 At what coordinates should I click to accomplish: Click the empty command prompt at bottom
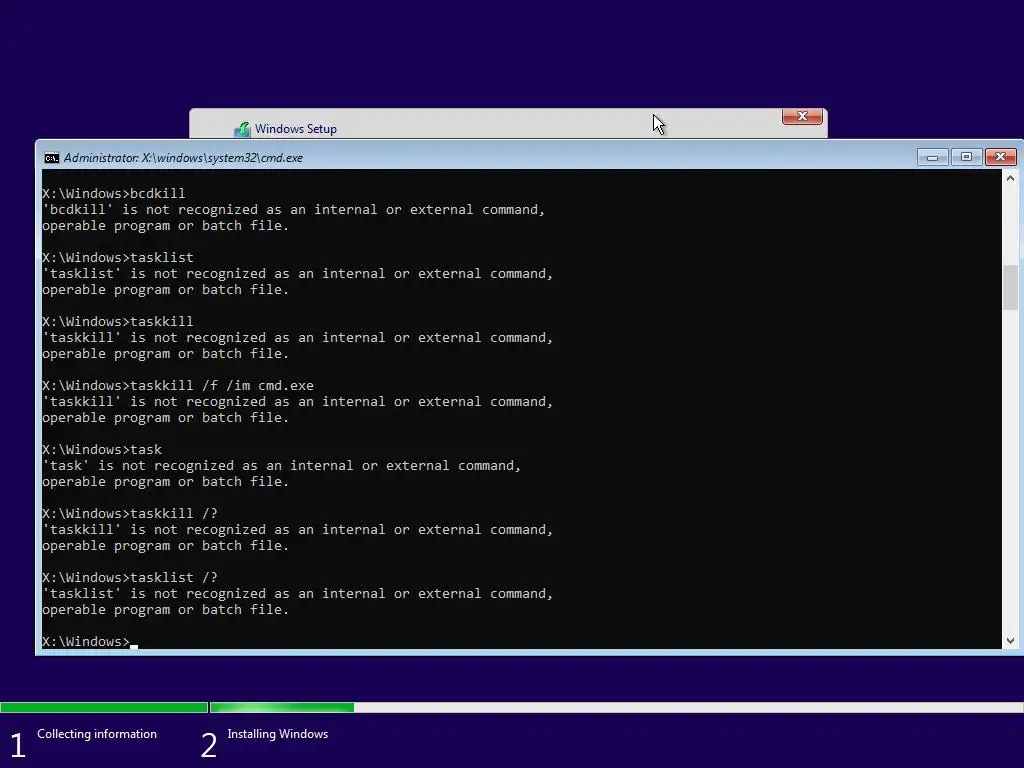(x=90, y=641)
